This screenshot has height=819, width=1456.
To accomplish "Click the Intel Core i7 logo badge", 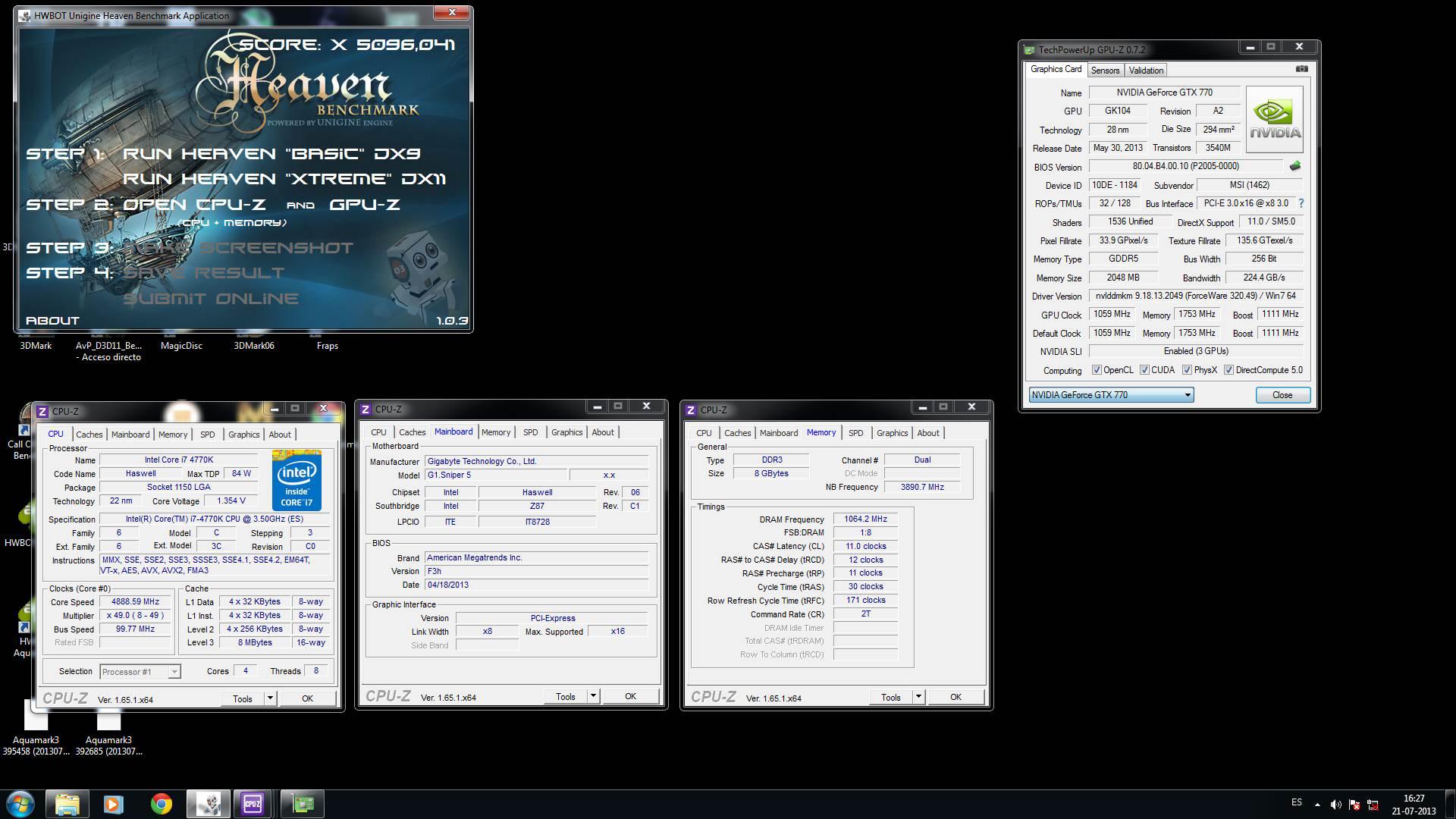I will (x=297, y=480).
